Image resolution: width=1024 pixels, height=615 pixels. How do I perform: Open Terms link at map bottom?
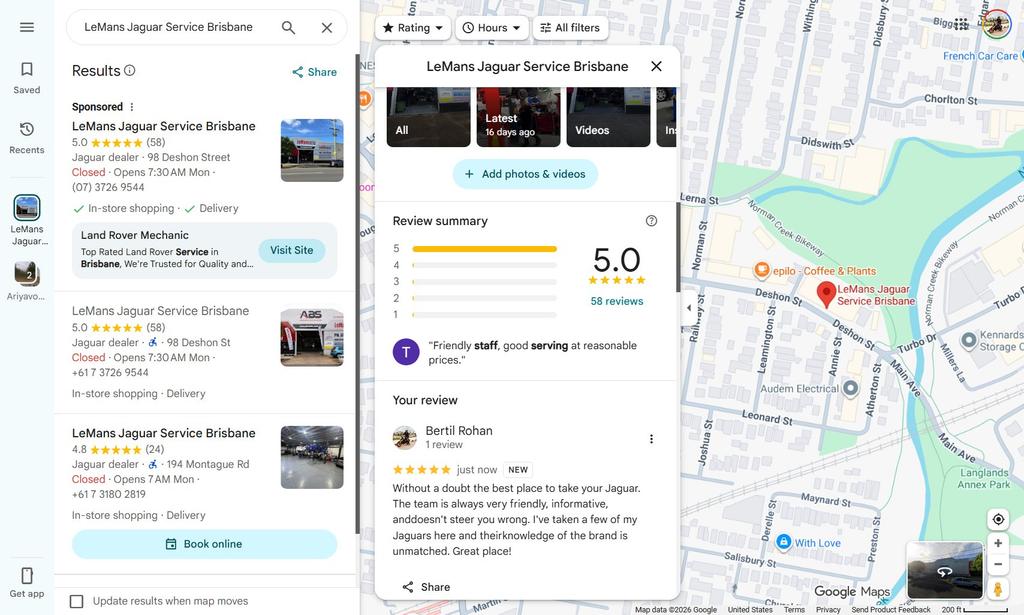click(x=794, y=609)
